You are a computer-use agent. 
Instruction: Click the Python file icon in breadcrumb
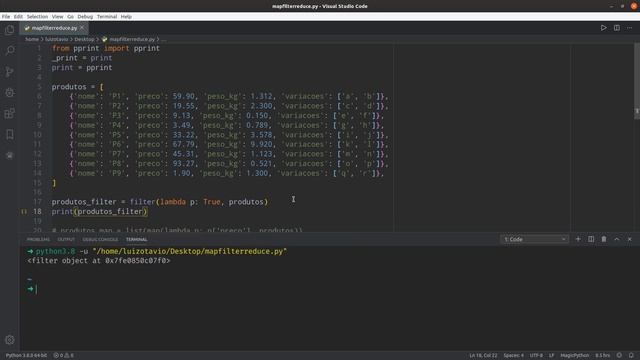[x=105, y=39]
